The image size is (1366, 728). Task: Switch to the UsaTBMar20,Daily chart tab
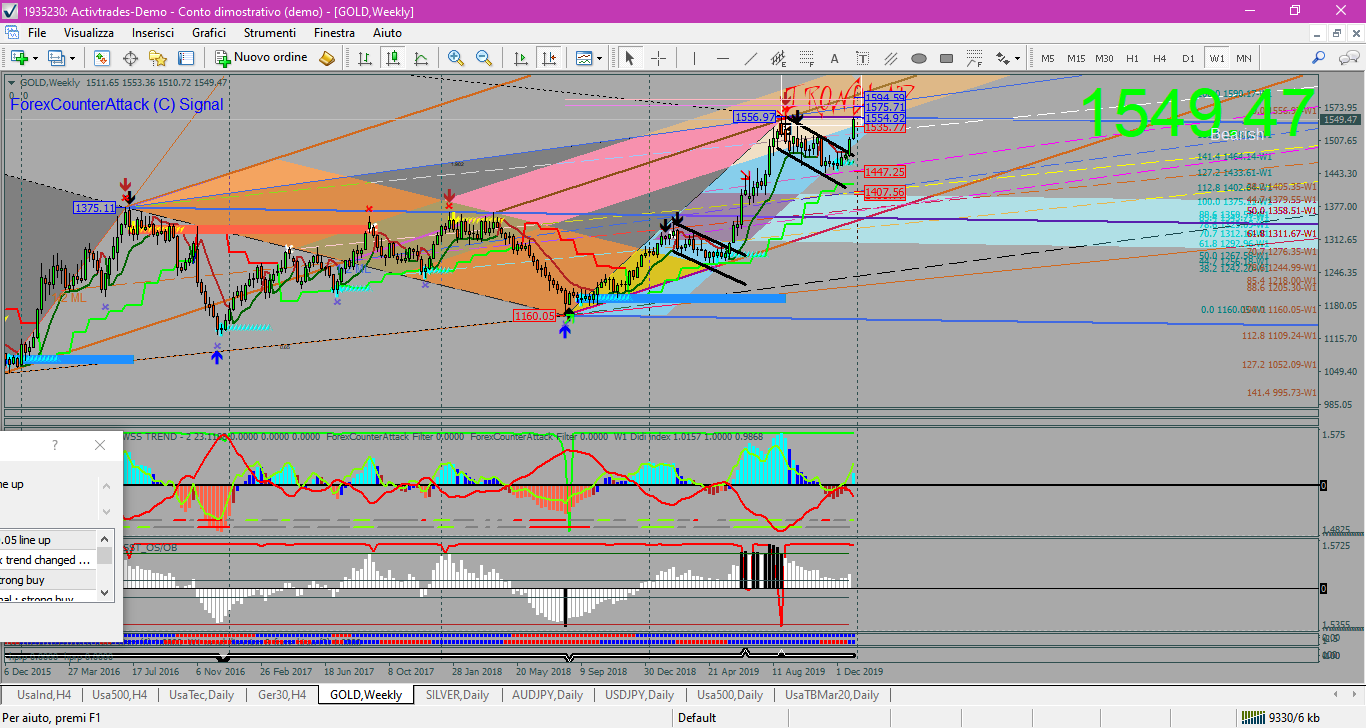coord(831,694)
